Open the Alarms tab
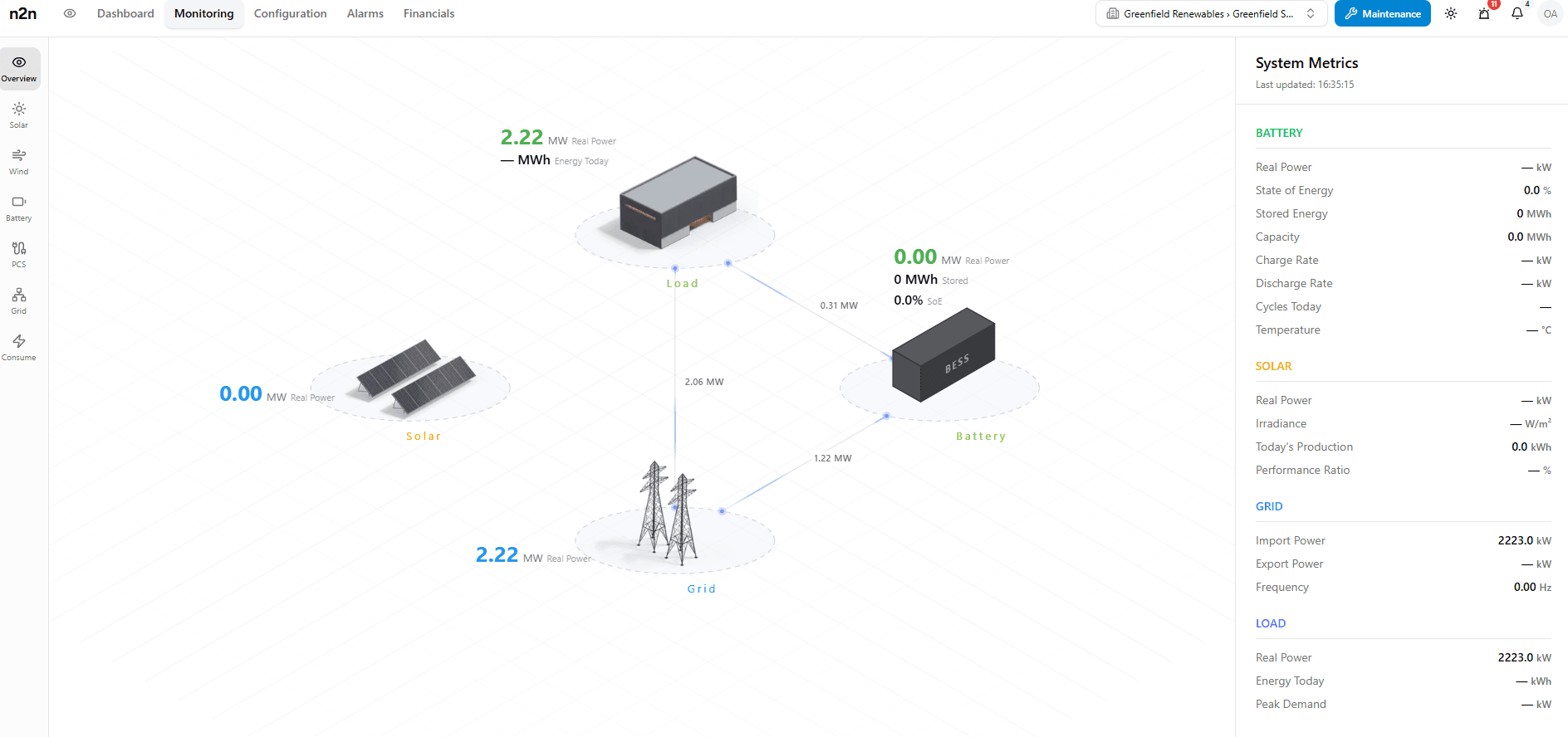This screenshot has width=1568, height=737. [365, 13]
